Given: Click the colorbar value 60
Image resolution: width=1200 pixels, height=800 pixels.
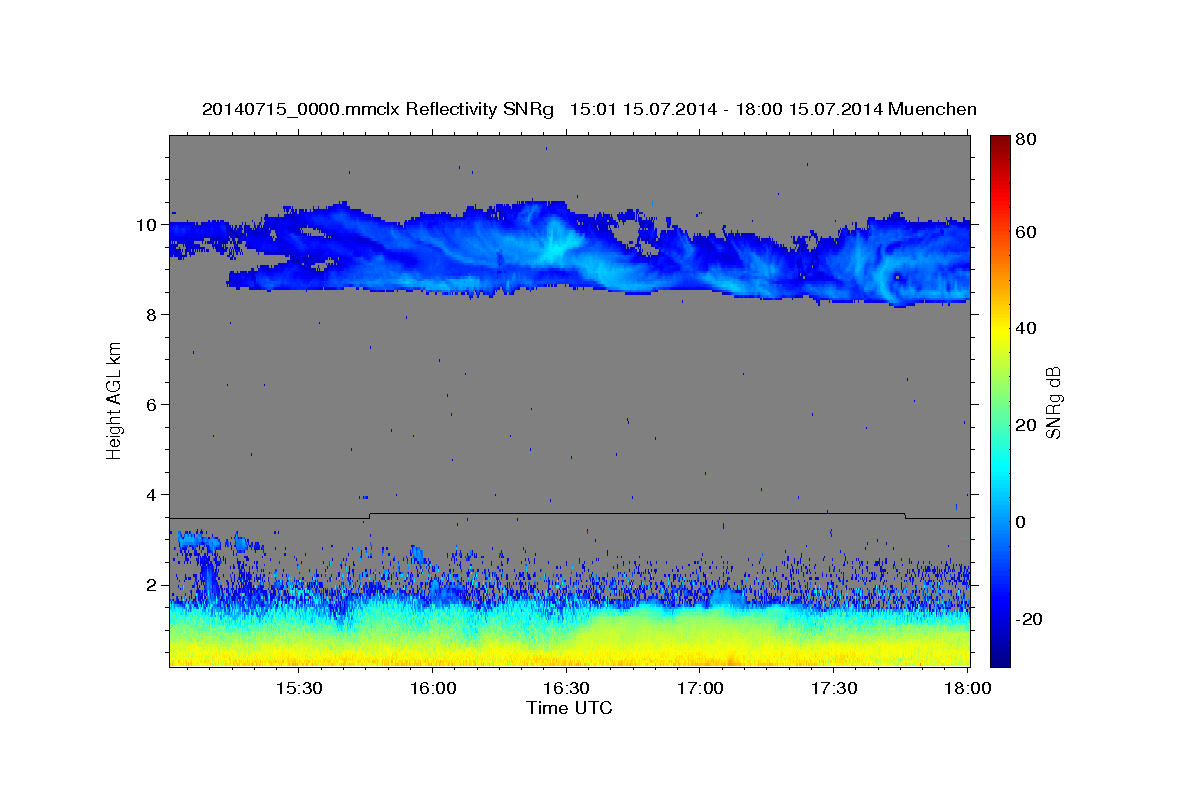Looking at the screenshot, I should click(1025, 231).
